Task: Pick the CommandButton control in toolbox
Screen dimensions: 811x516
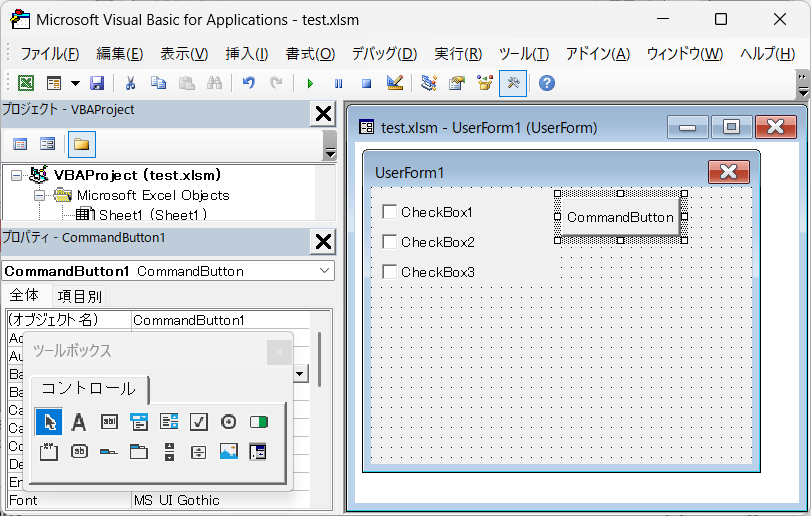Action: 79,451
